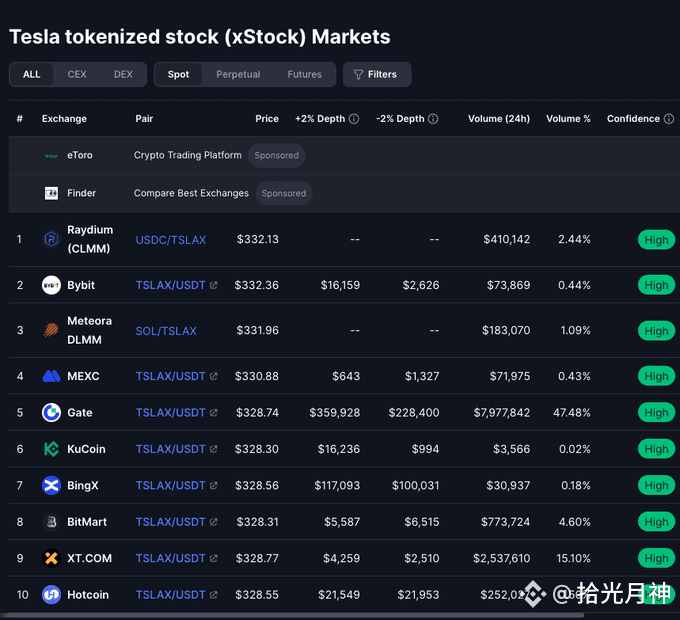680x620 pixels.
Task: Click the $359,928 depth value
Action: tap(334, 412)
